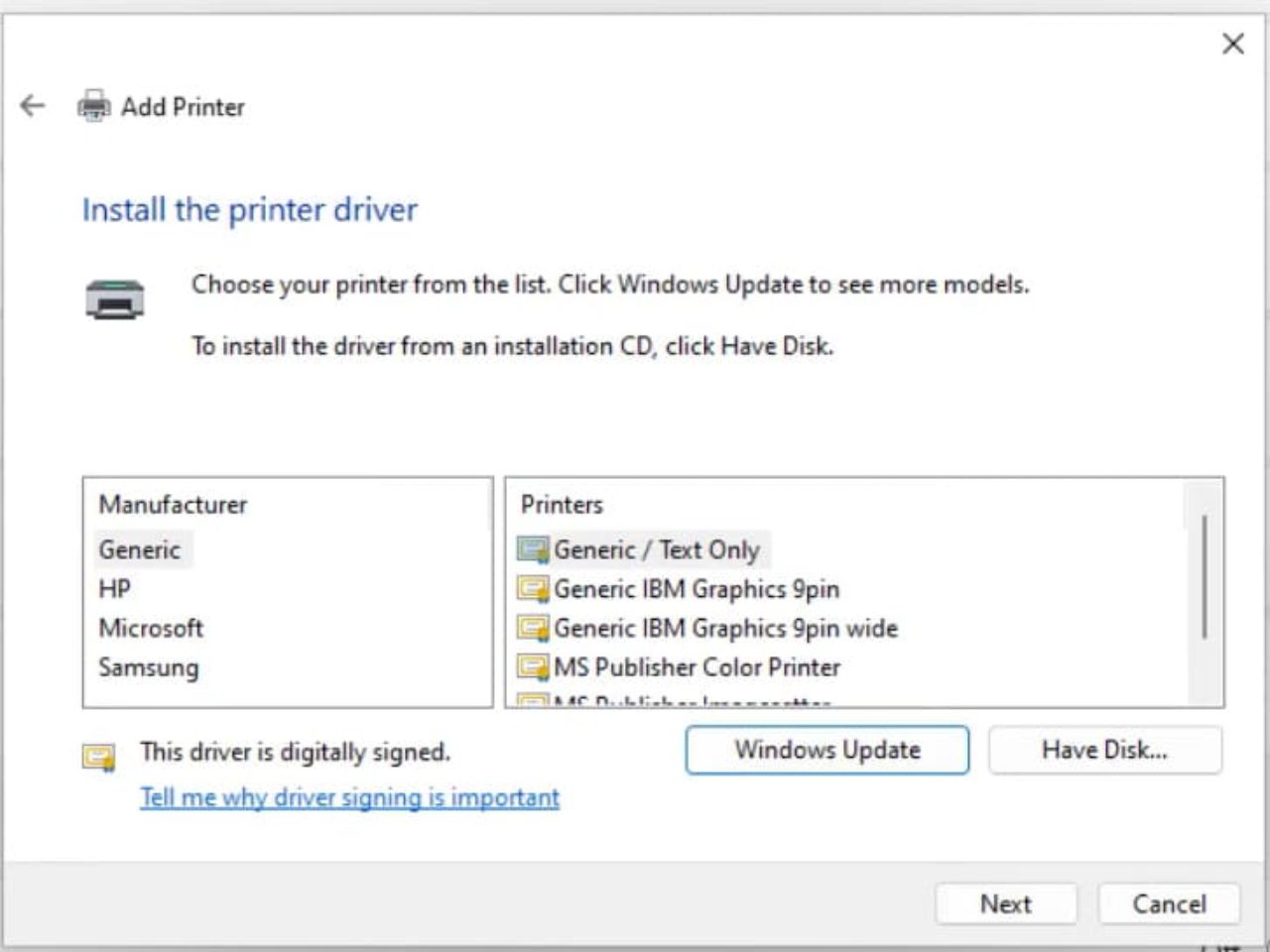
Task: Select Microsoft from the Manufacturer list
Action: pyautogui.click(x=151, y=628)
